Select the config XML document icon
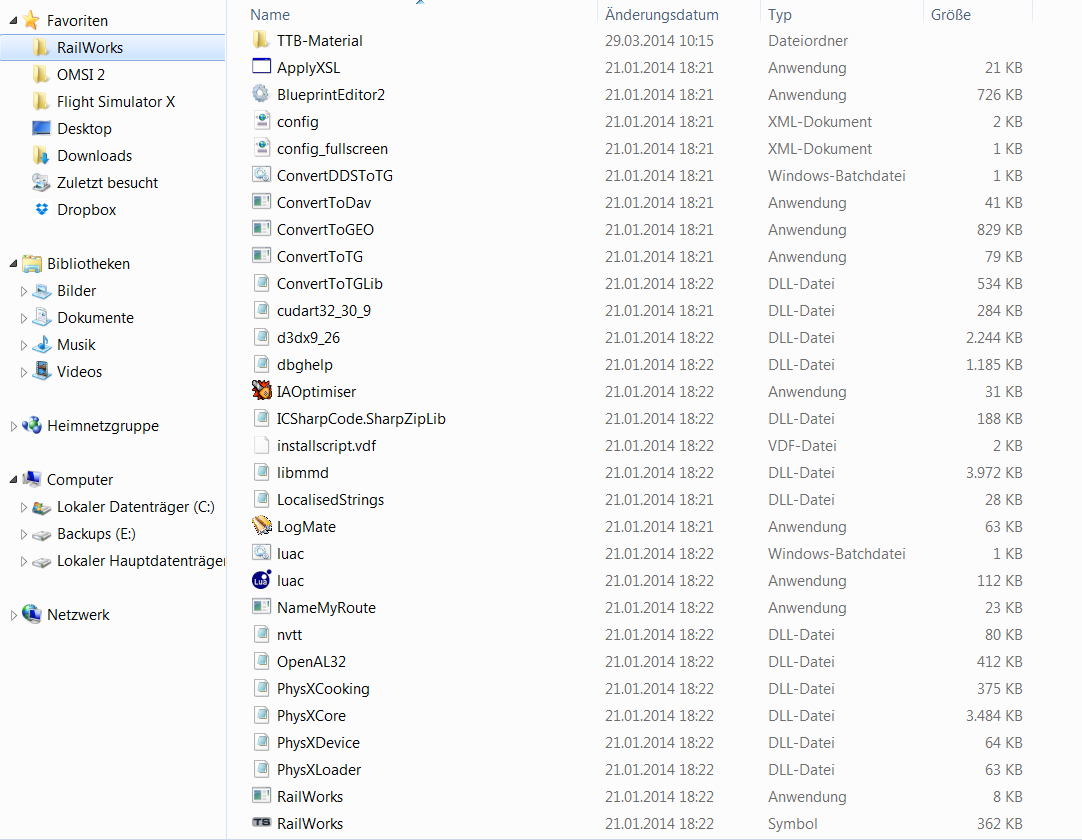1082x840 pixels. pos(261,121)
